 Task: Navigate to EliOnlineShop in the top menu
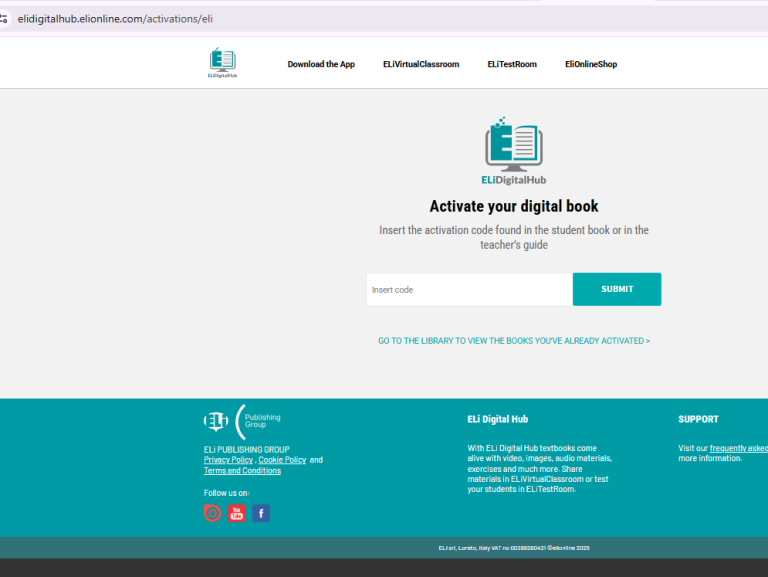(590, 64)
